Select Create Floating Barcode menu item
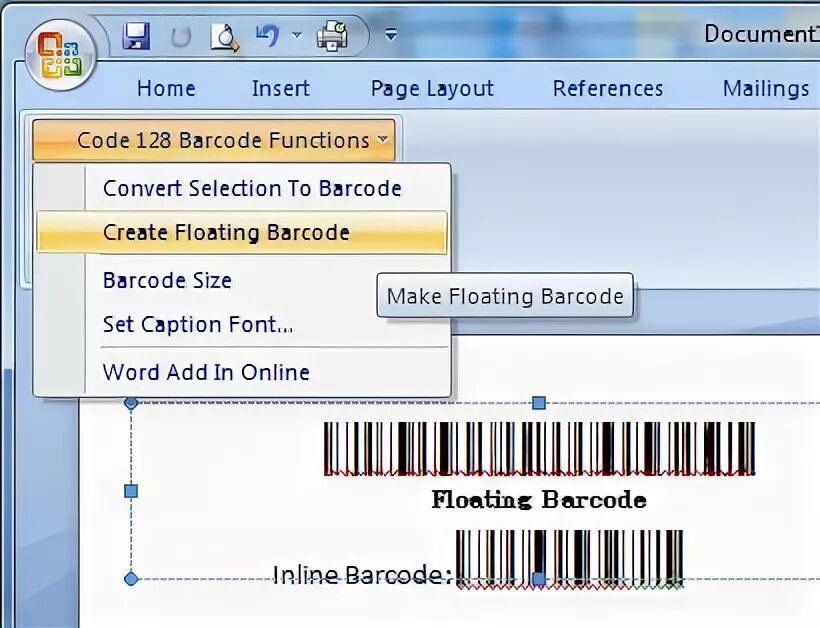820x628 pixels. (x=242, y=232)
